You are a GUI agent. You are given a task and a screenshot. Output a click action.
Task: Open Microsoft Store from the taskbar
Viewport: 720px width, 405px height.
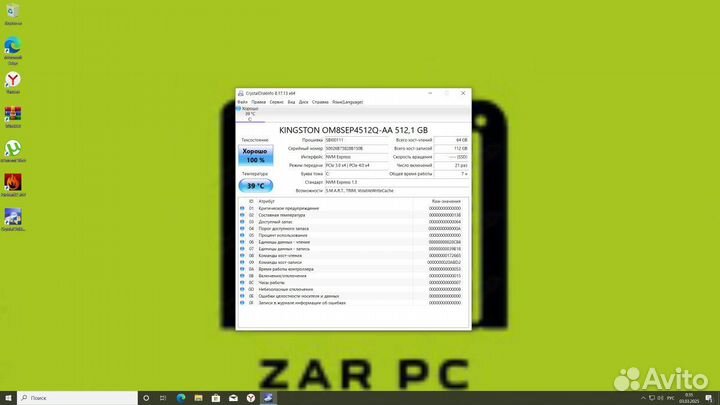tap(216, 398)
